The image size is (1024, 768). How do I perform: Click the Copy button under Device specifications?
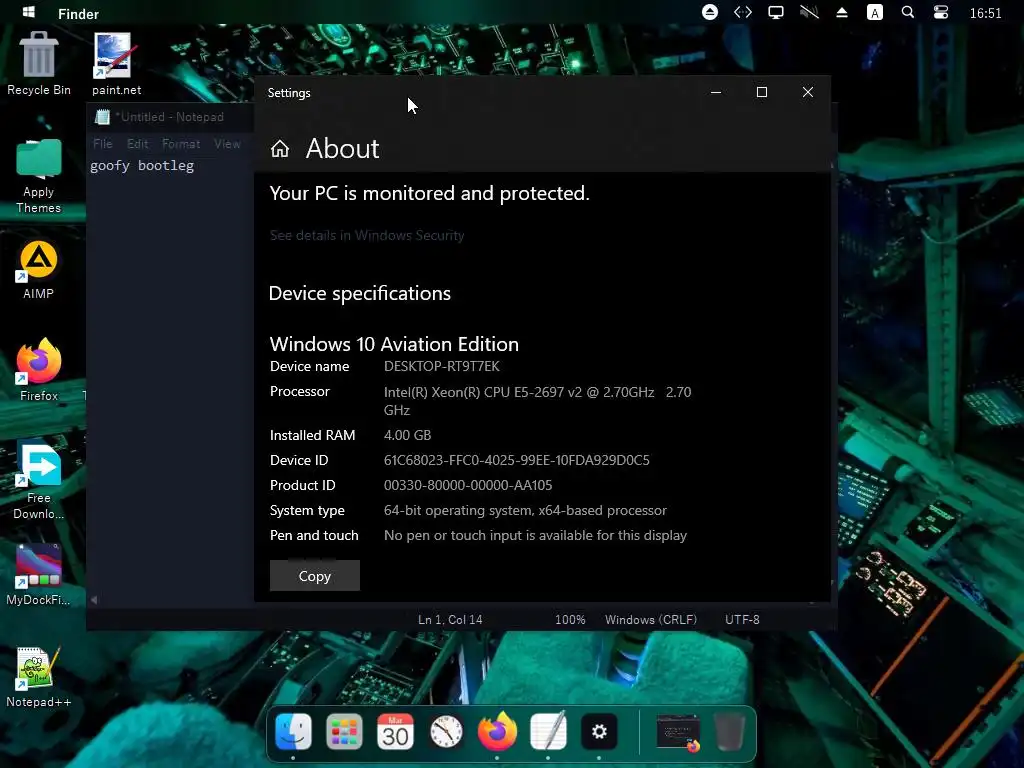pyautogui.click(x=315, y=575)
